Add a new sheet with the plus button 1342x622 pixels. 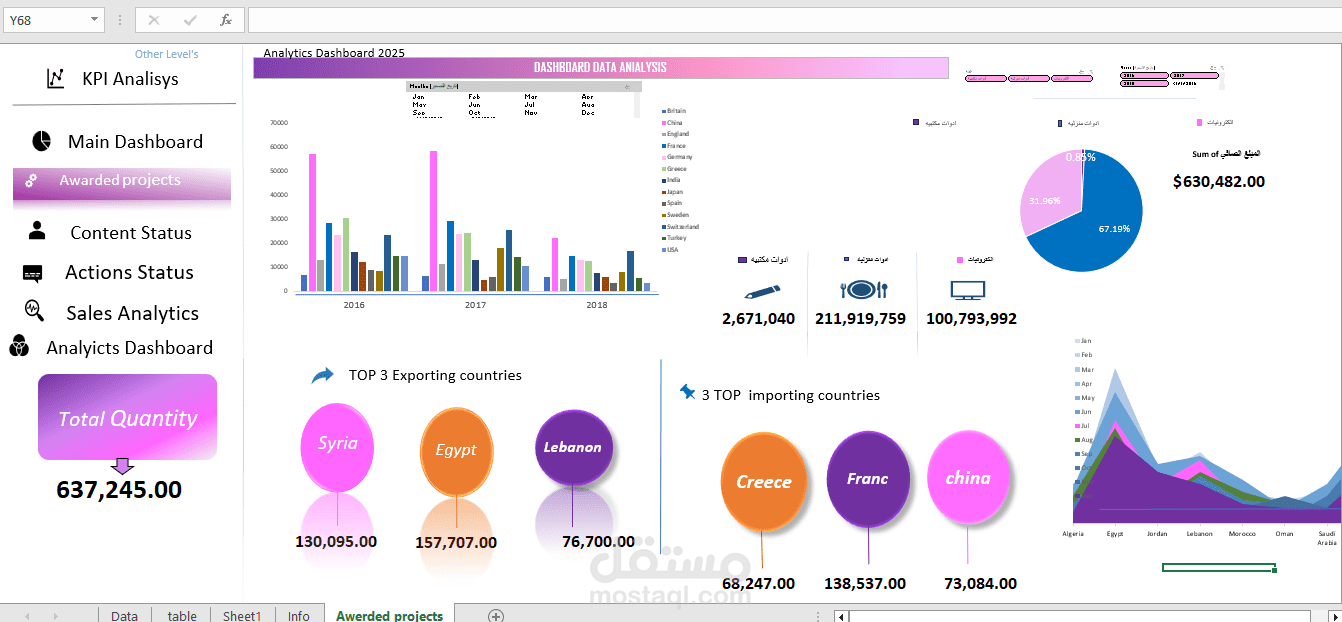coord(495,616)
